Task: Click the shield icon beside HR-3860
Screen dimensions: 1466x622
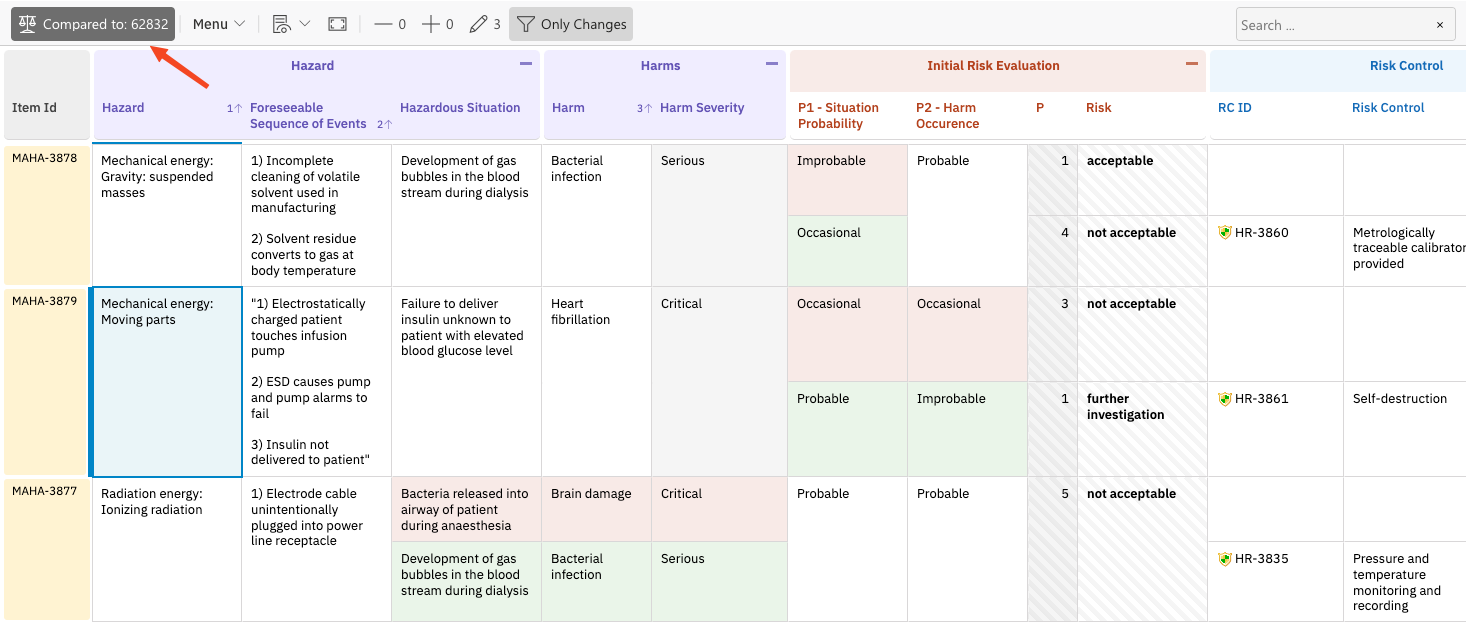Action: pyautogui.click(x=1225, y=232)
